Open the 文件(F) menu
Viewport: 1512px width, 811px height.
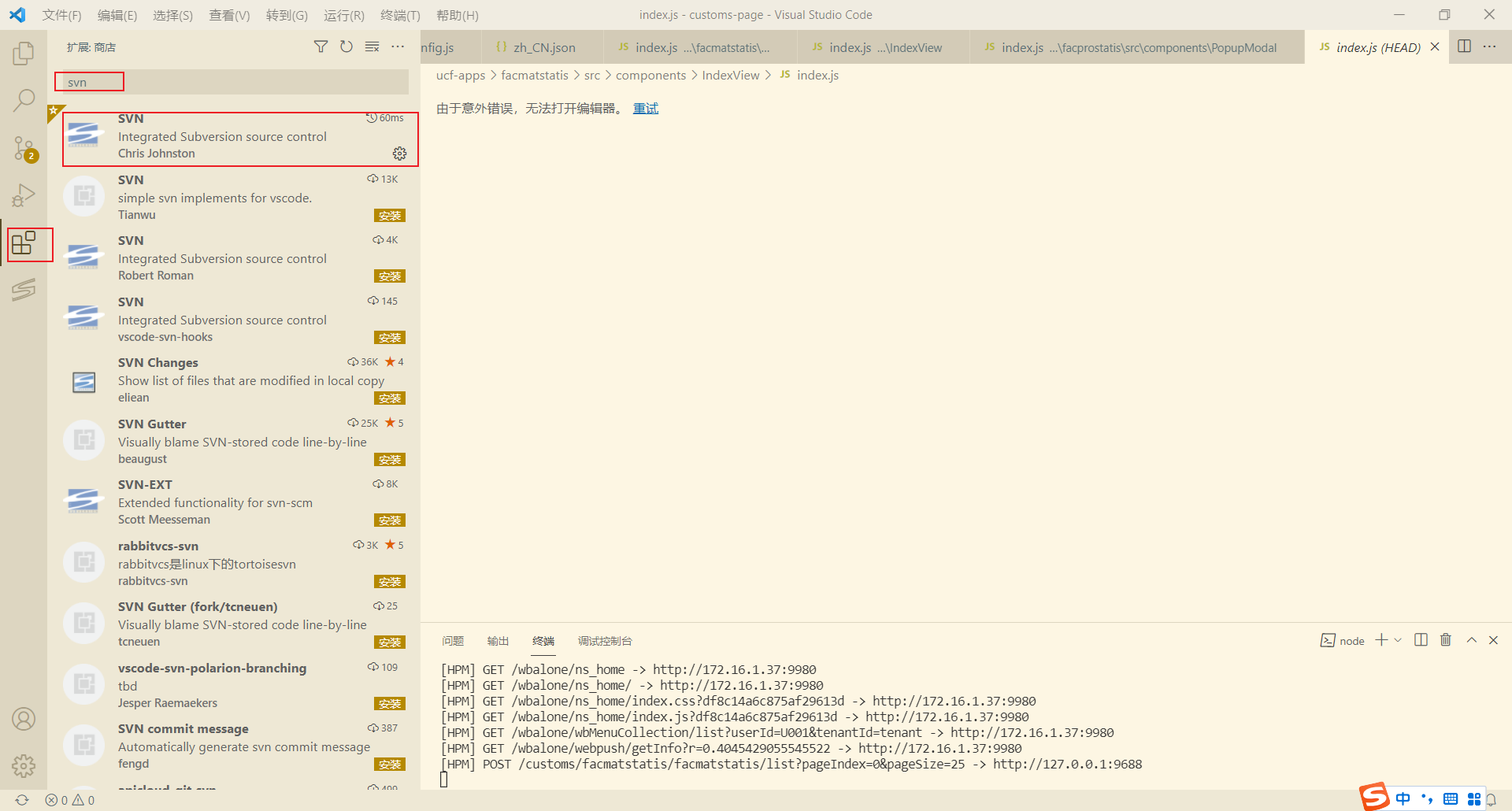[62, 15]
